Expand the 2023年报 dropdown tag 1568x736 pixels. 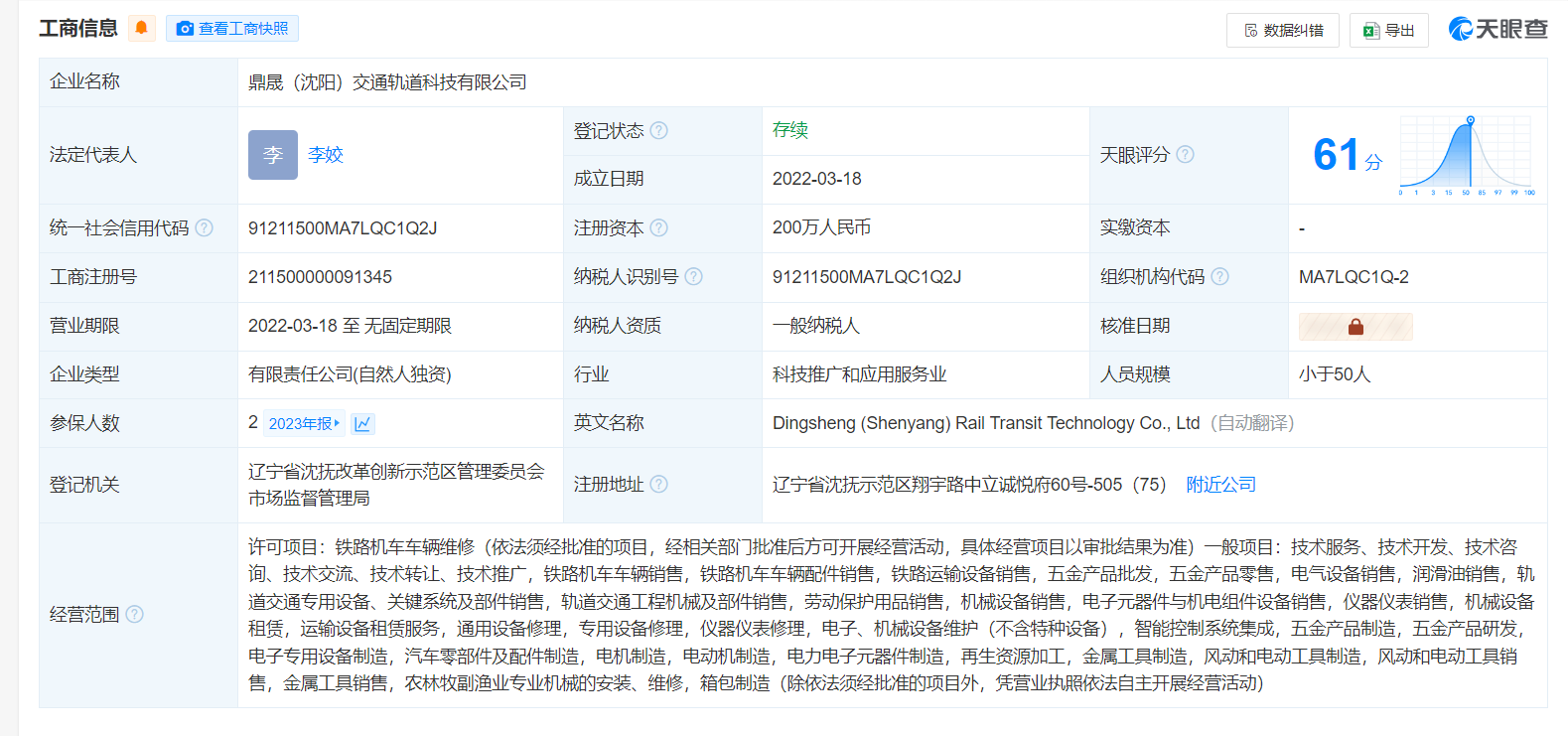pyautogui.click(x=304, y=424)
